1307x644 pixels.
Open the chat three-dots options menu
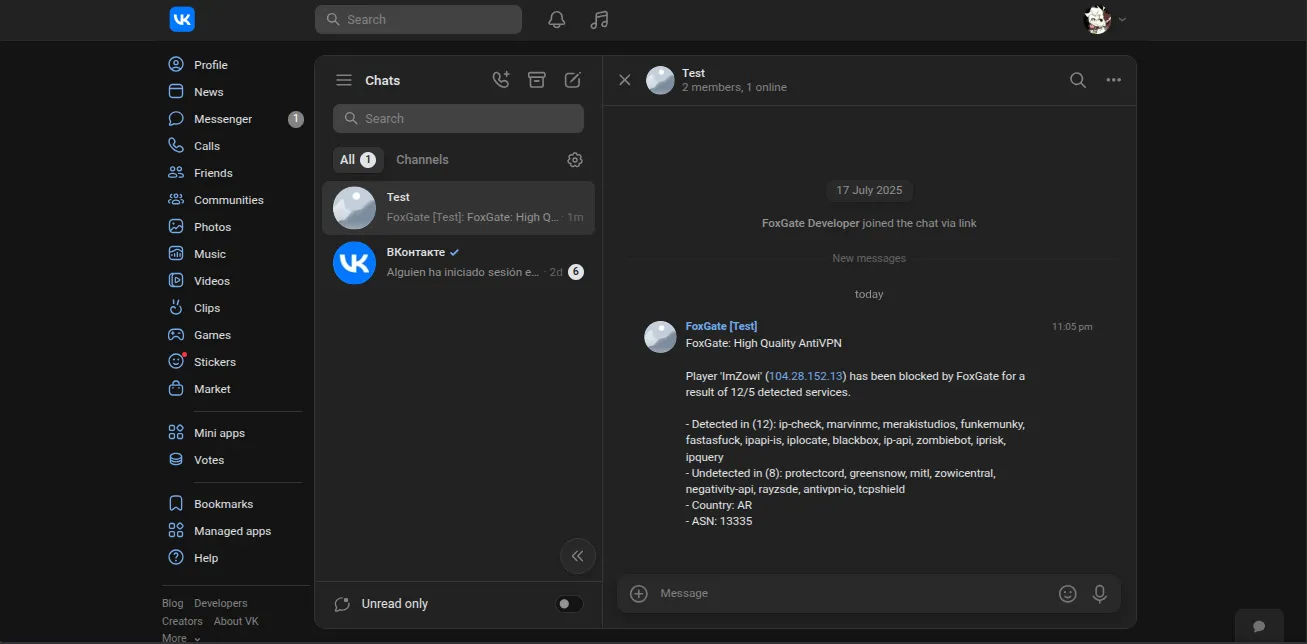pyautogui.click(x=1114, y=80)
